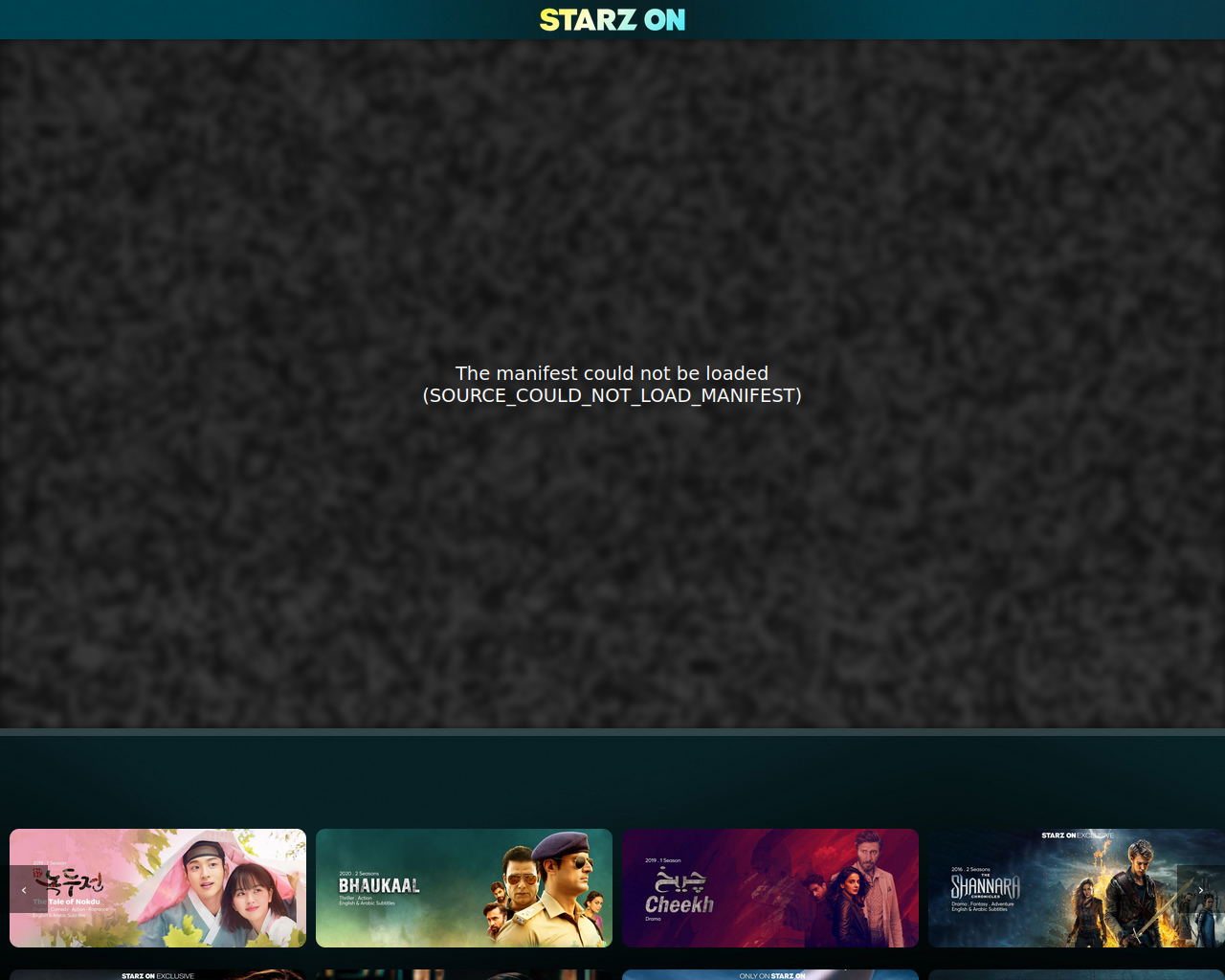Show previous titles with left carousel arrow
The width and height of the screenshot is (1225, 980).
click(x=24, y=890)
